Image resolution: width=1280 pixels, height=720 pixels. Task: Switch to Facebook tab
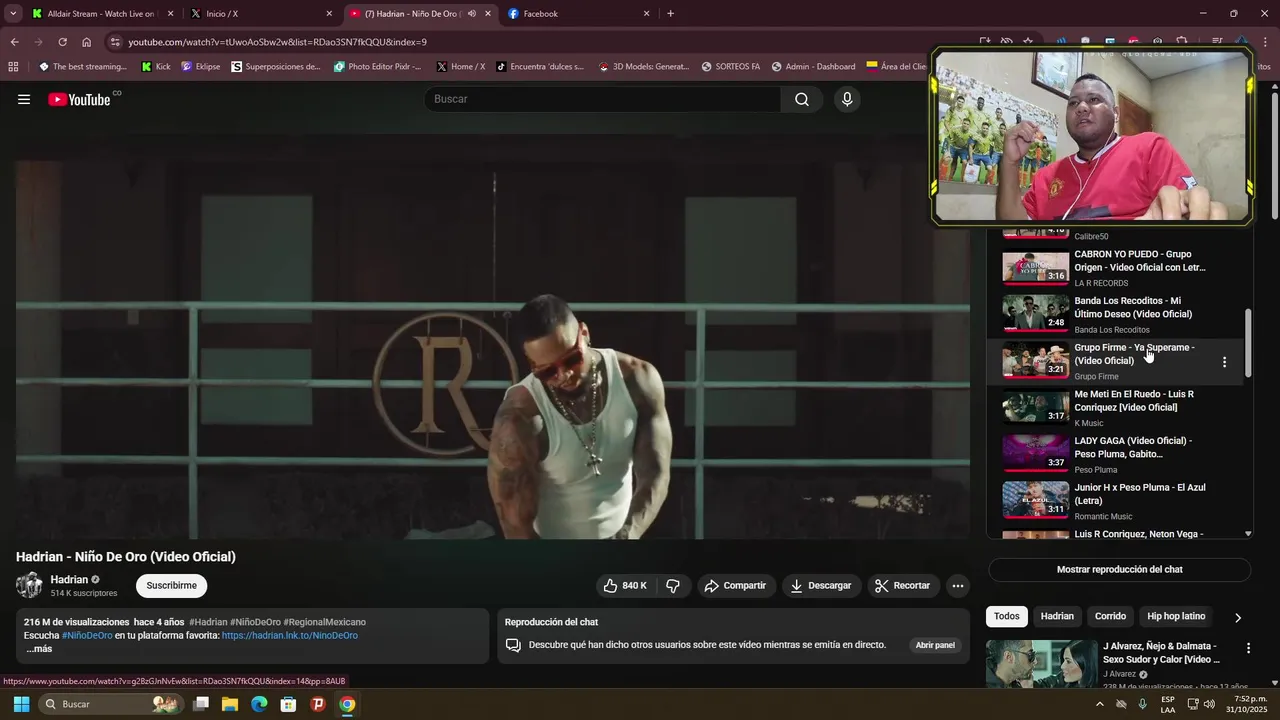coord(578,14)
